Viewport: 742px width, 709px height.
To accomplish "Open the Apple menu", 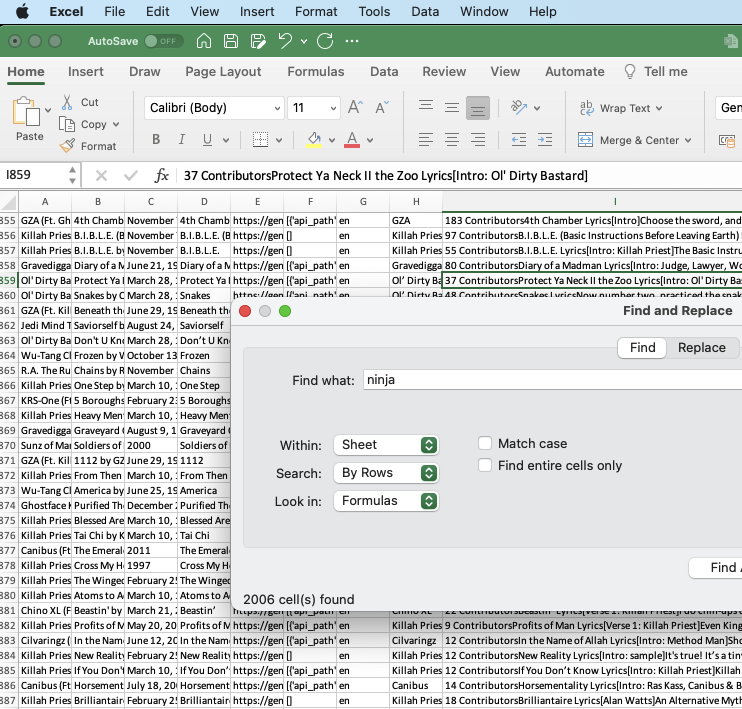I will [22, 11].
